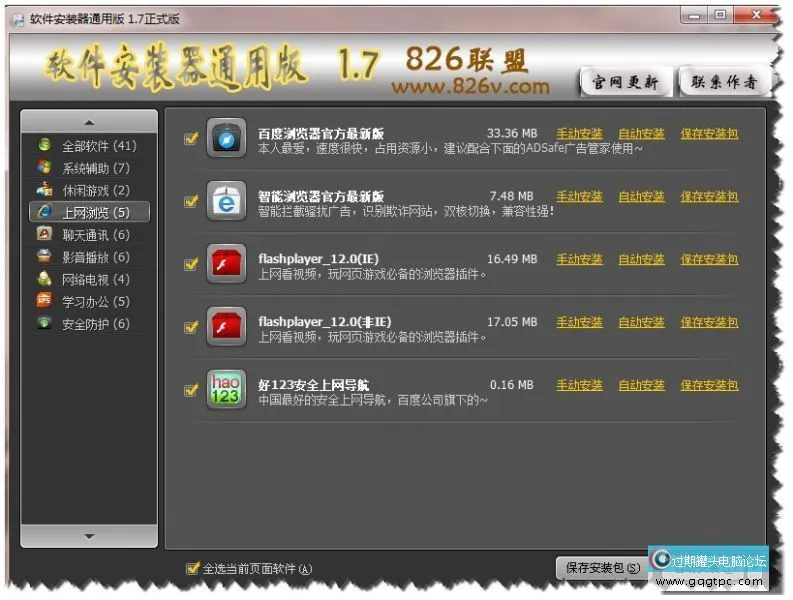Click 保存安装包 link for 智能浏览器
This screenshot has height=600, width=793.
(x=710, y=196)
